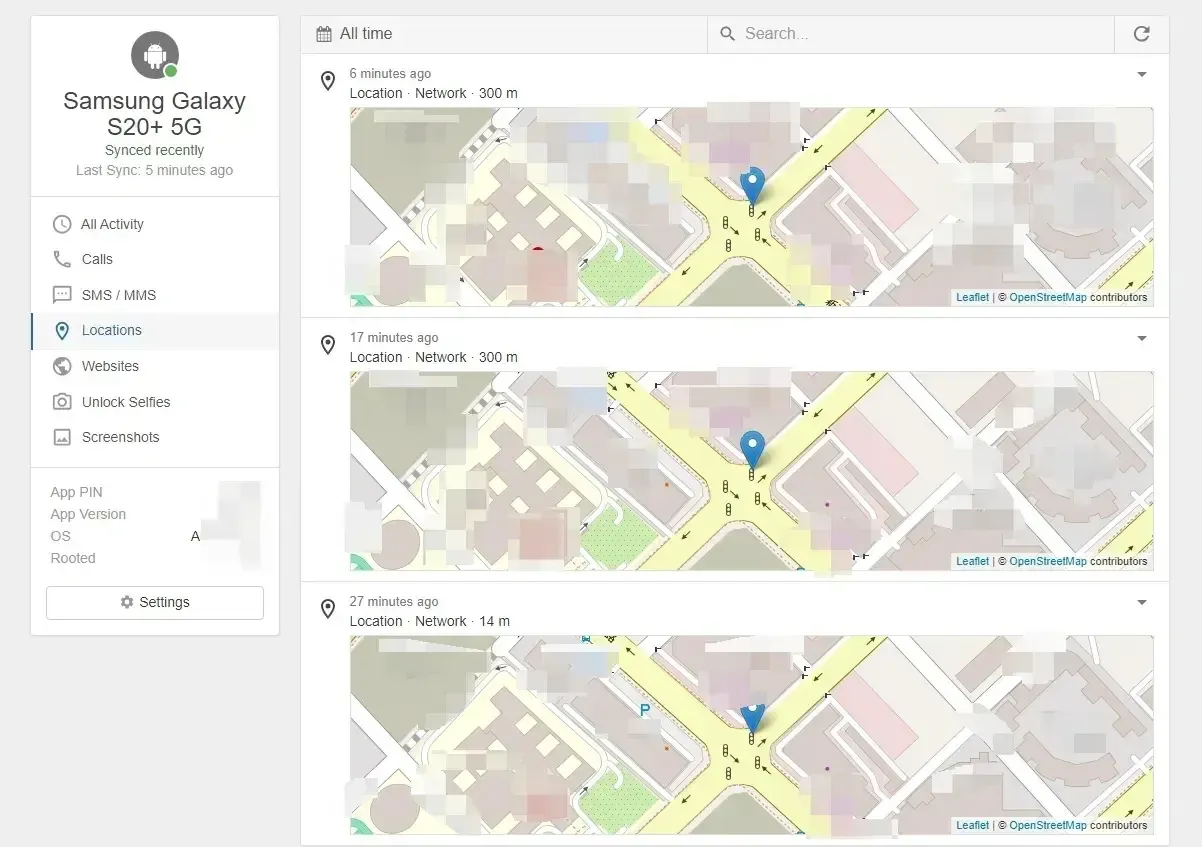Viewport: 1202px width, 847px height.
Task: Click the SMS / MMS message bubble icon
Action: click(x=62, y=295)
